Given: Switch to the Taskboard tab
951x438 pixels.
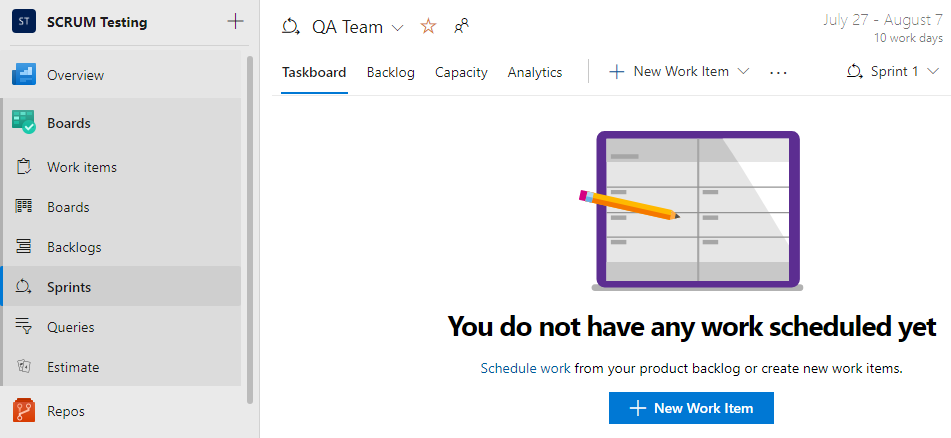Looking at the screenshot, I should pos(314,72).
